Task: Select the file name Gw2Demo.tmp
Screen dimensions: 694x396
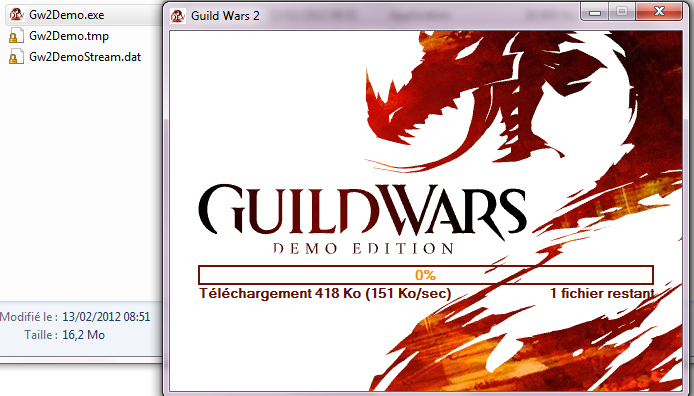Action: (x=69, y=36)
